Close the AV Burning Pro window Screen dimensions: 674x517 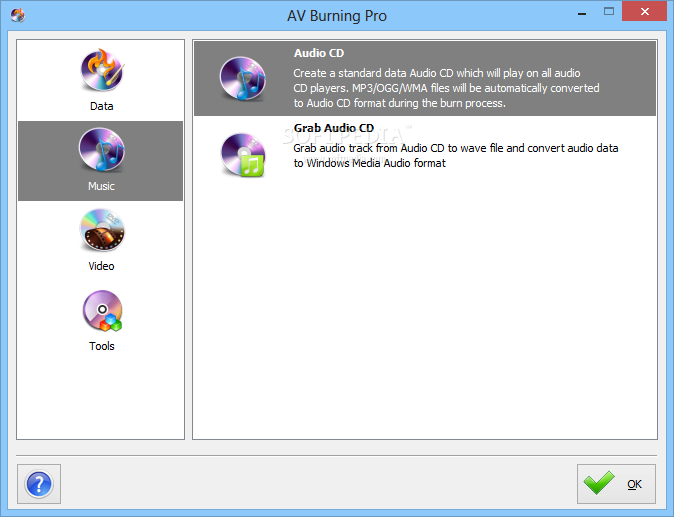[x=644, y=12]
